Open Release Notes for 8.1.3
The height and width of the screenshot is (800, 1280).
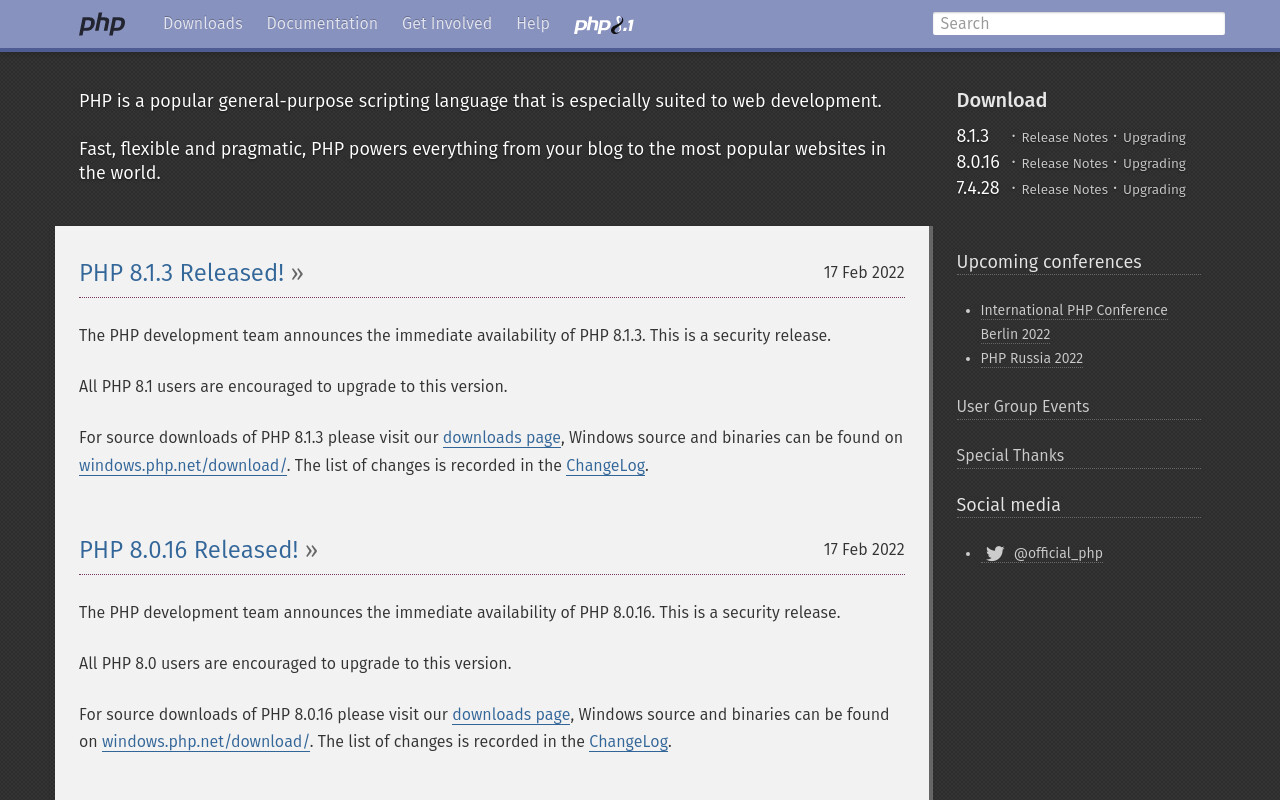(x=1065, y=138)
